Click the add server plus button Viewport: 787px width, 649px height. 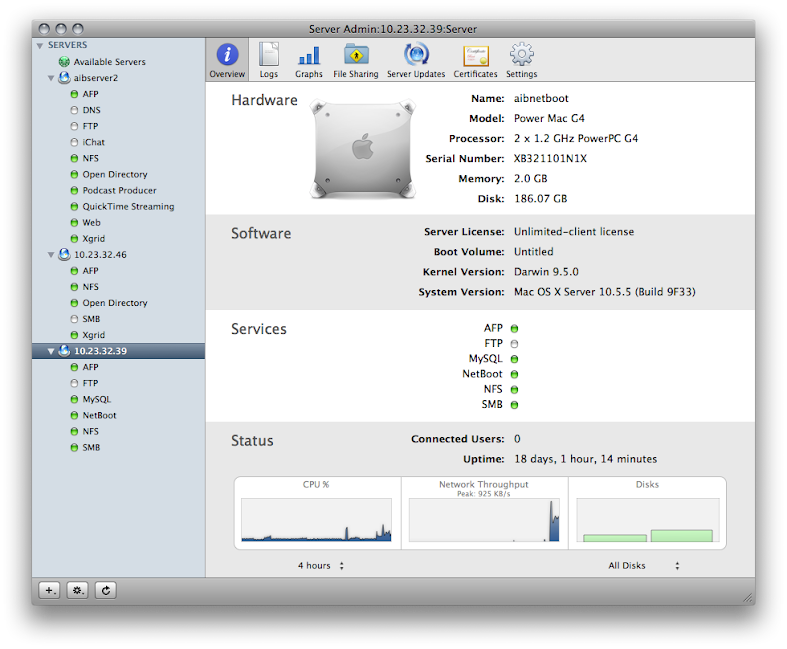(x=49, y=590)
